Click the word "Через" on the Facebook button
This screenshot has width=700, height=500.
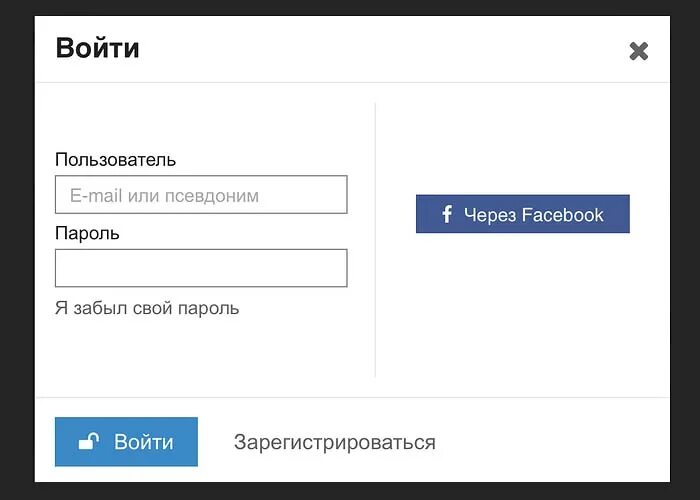pos(490,215)
